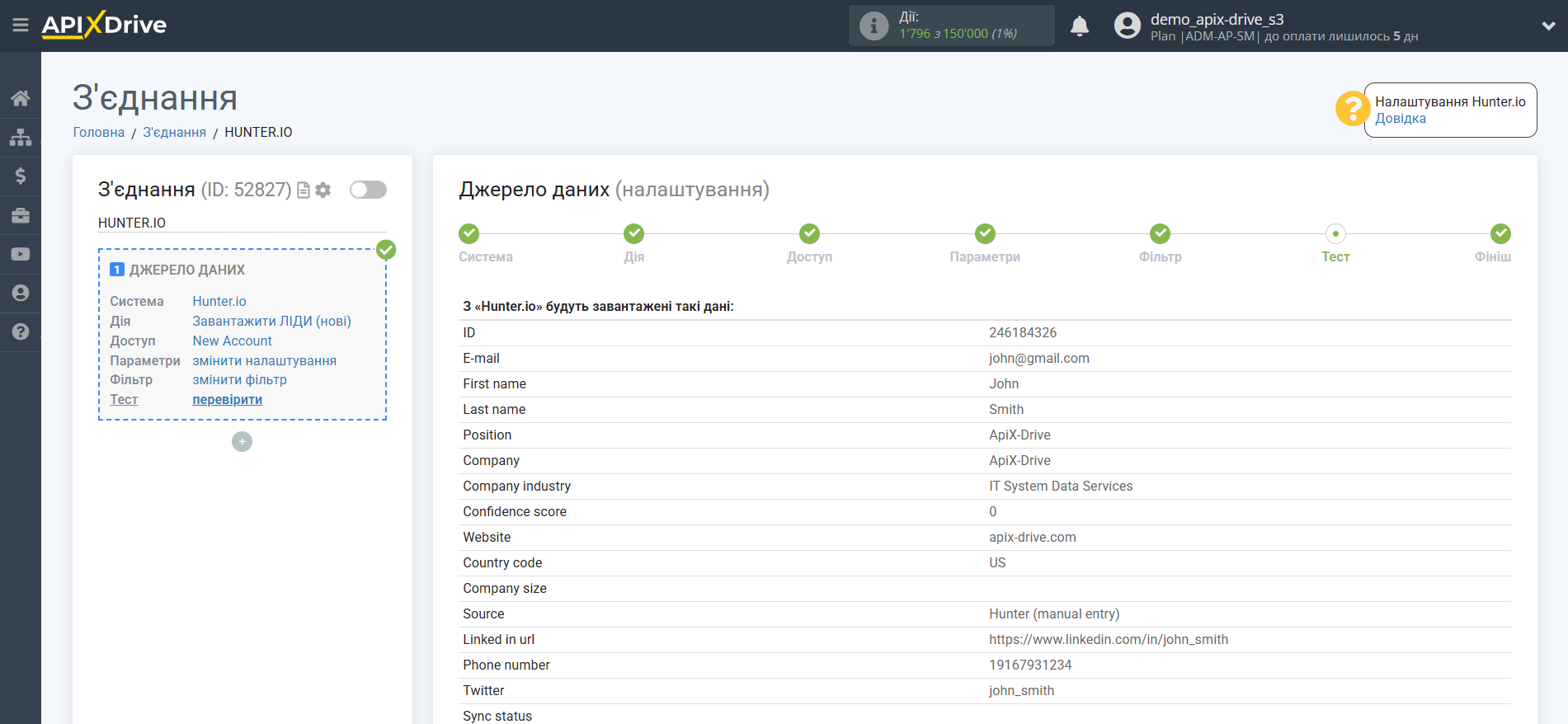The image size is (1568, 724).
Task: Open the briefcase sidebar icon
Action: 21,215
